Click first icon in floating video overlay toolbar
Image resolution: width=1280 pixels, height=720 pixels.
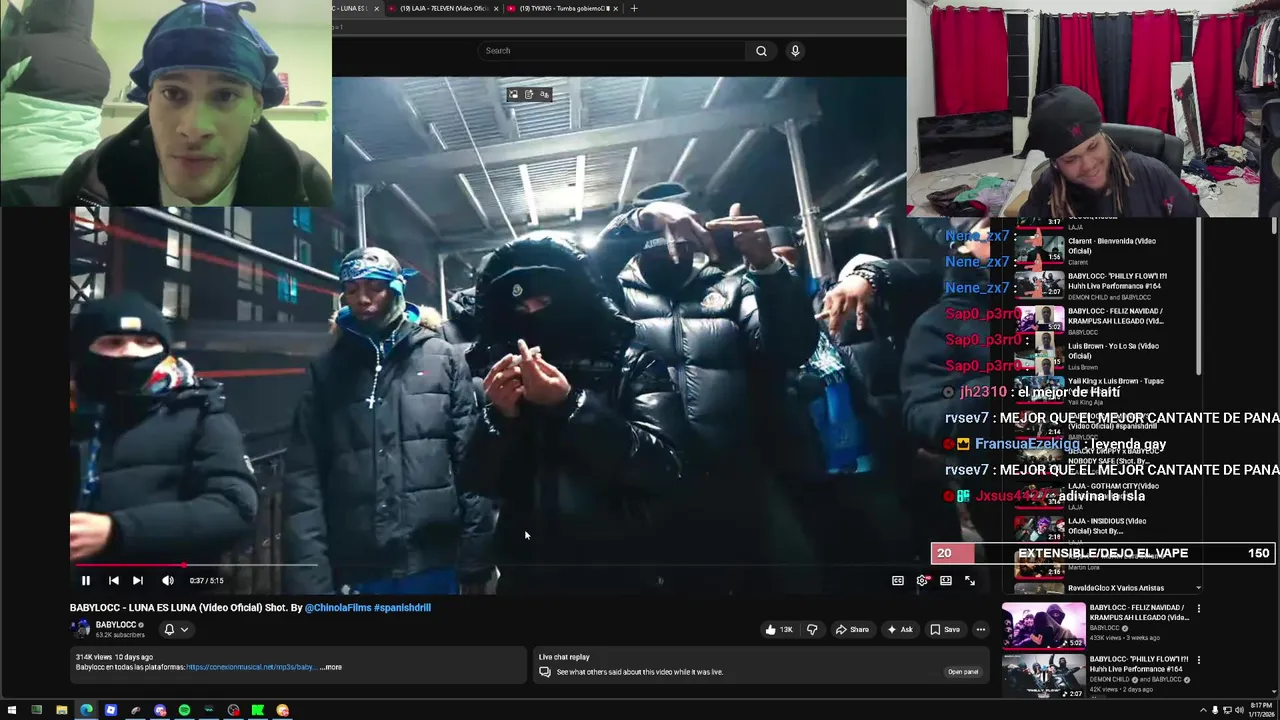[513, 94]
